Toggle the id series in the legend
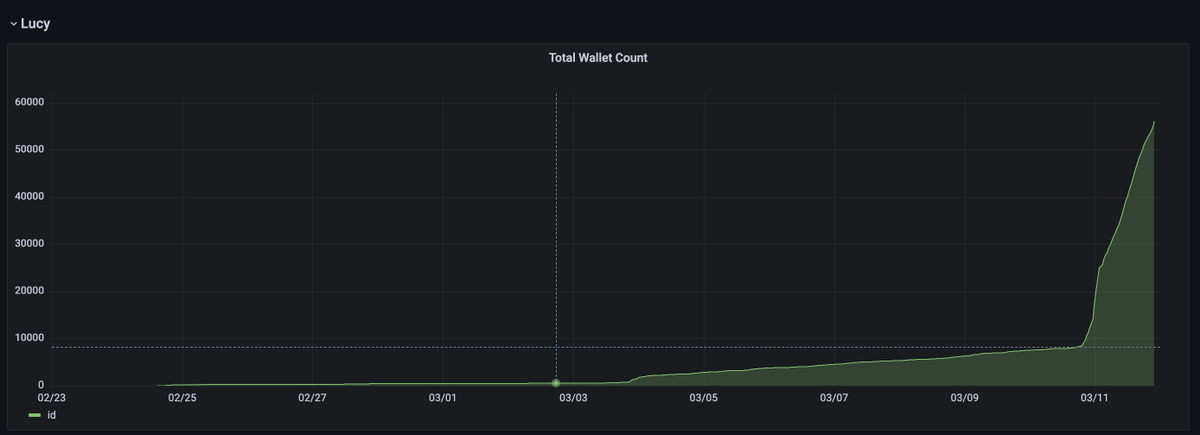This screenshot has height=435, width=1200. 52,415
